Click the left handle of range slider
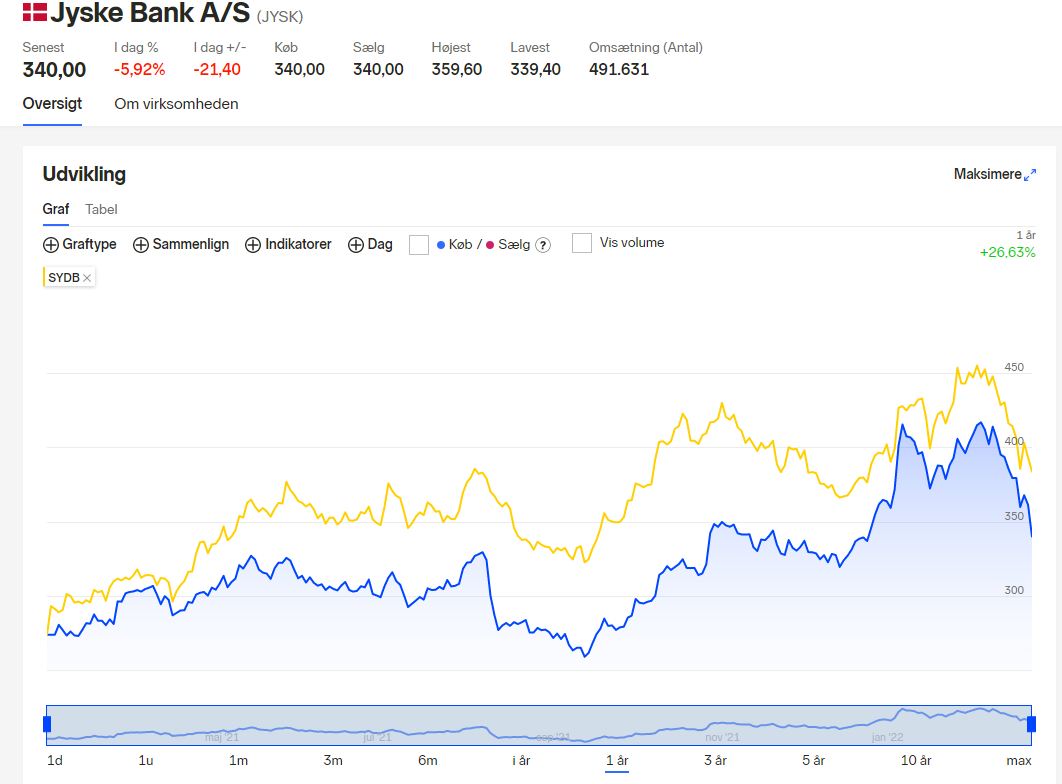Viewport: 1062px width, 784px height. click(47, 724)
